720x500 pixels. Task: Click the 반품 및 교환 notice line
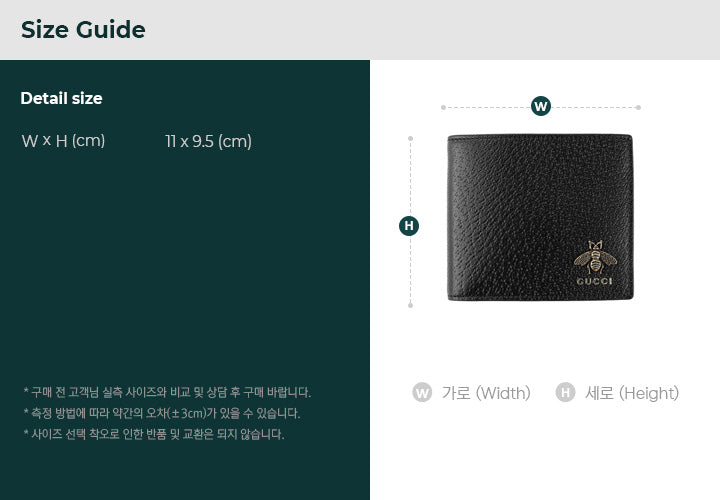154,434
